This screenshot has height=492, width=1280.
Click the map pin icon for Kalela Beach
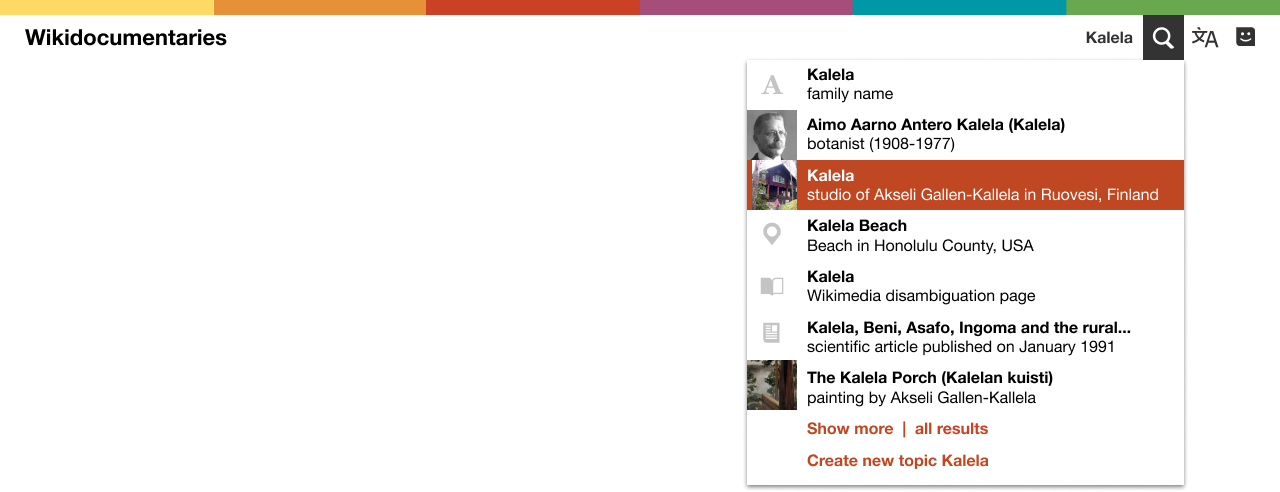(772, 235)
